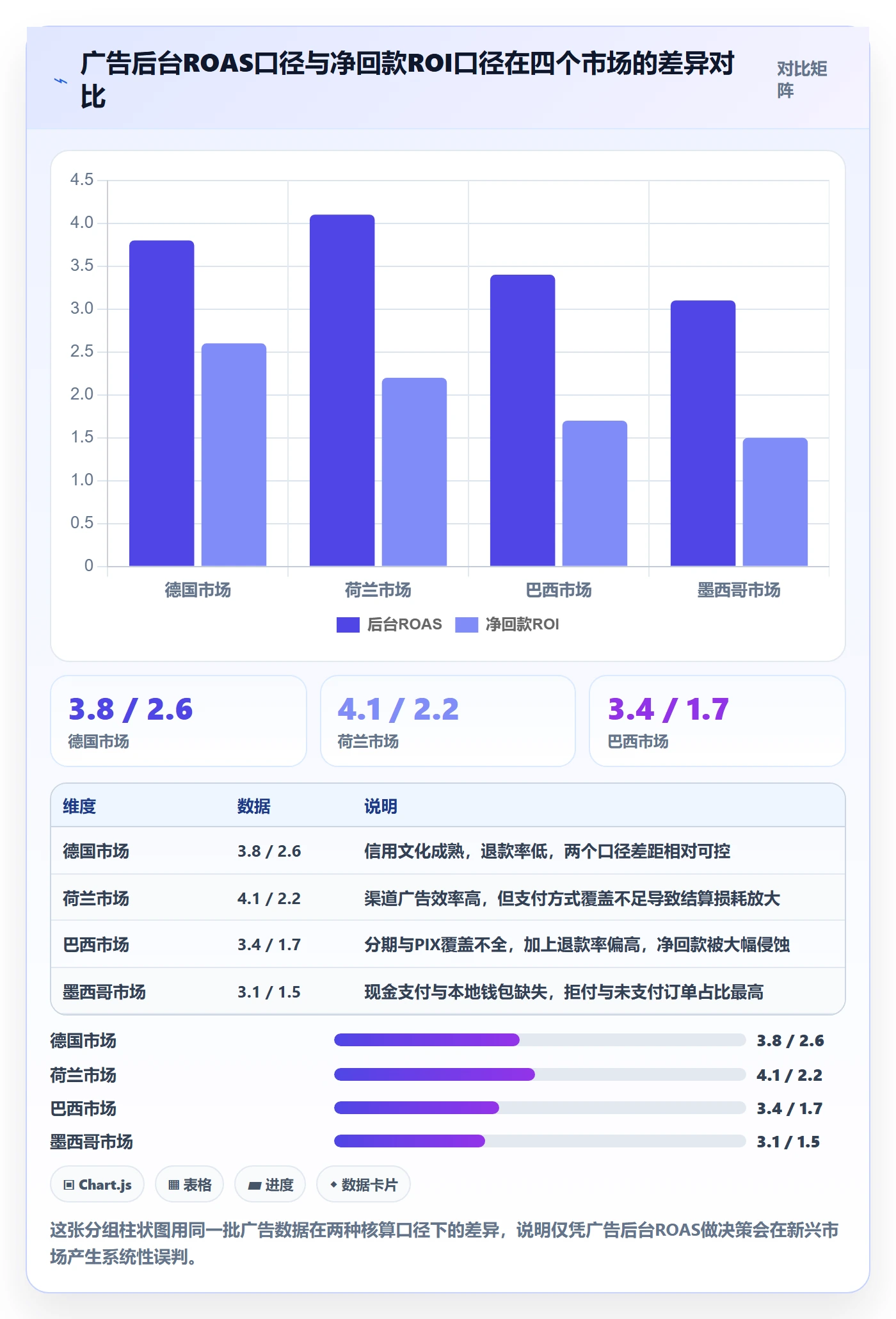Open the 3.8 / 2.6 德国市场 stat card

179,721
